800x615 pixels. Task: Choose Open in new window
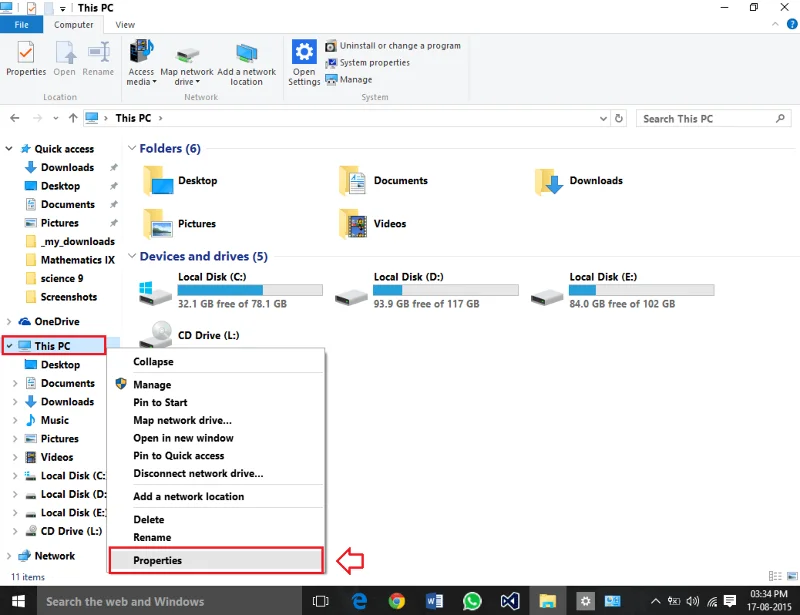pyautogui.click(x=216, y=438)
